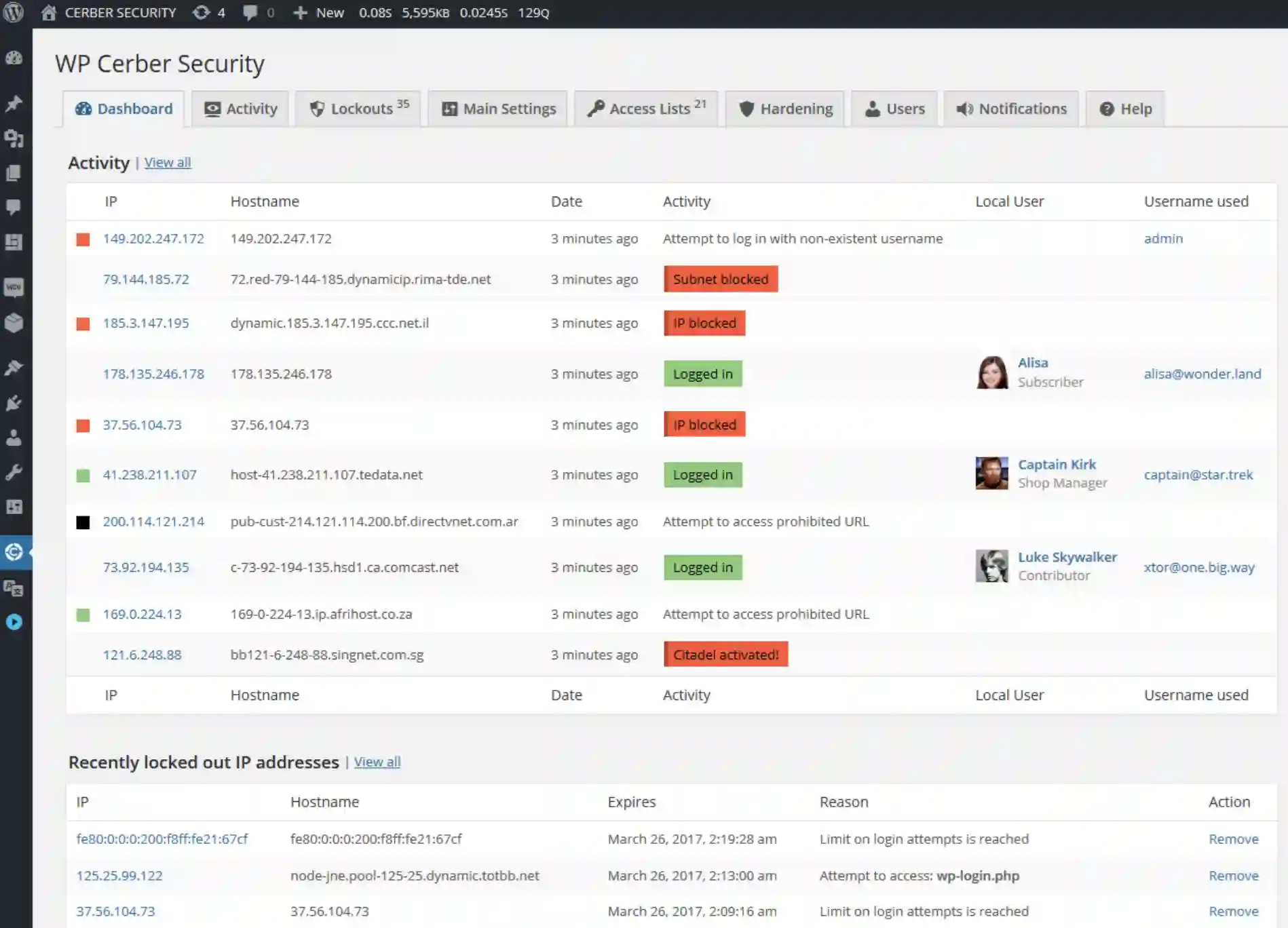This screenshot has height=928, width=1288.
Task: Open locked out IP 125.25.99.122 link
Action: [x=119, y=876]
